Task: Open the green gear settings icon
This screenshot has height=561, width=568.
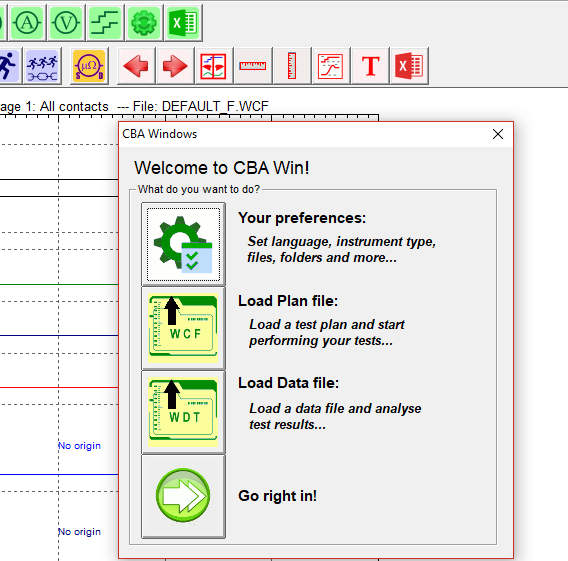Action: [144, 22]
